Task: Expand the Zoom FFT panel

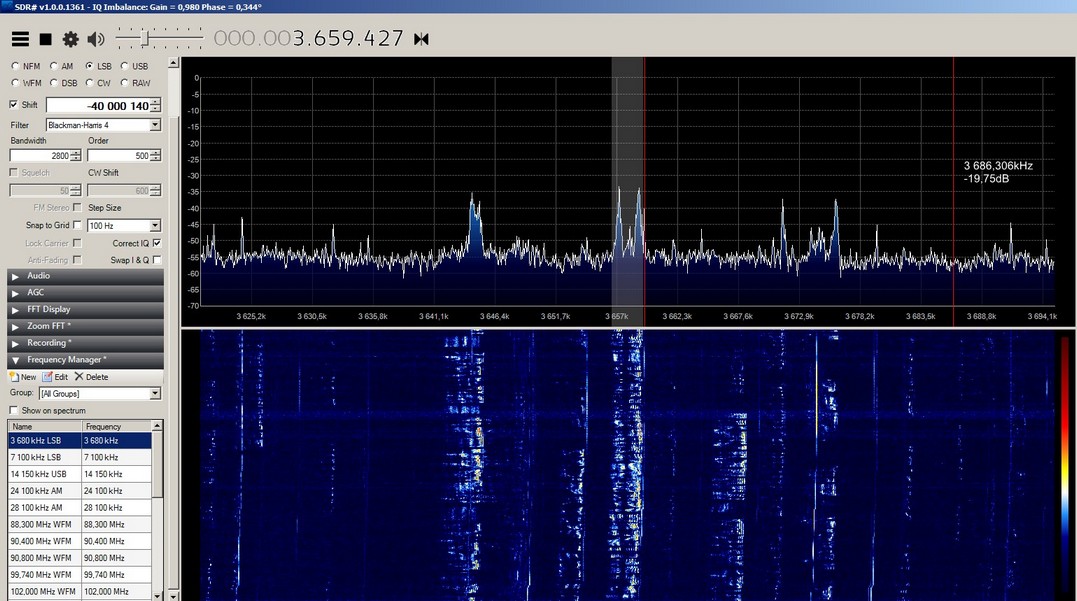Action: point(85,326)
